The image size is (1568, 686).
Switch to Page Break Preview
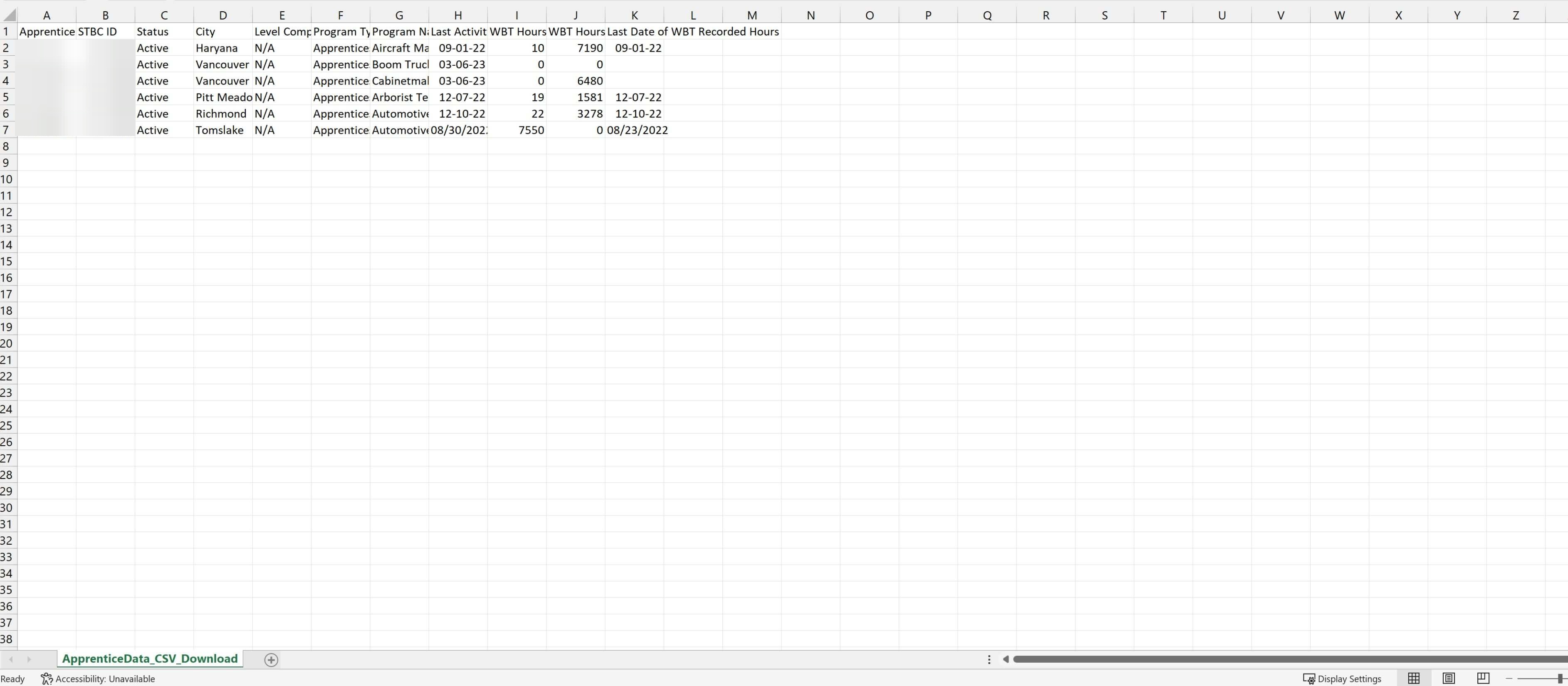(1483, 678)
